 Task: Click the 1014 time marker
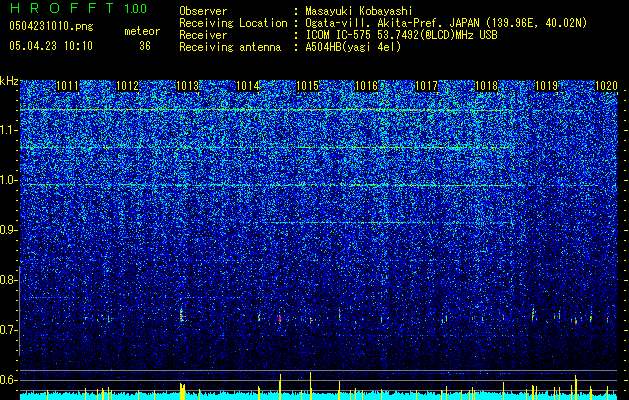click(248, 86)
